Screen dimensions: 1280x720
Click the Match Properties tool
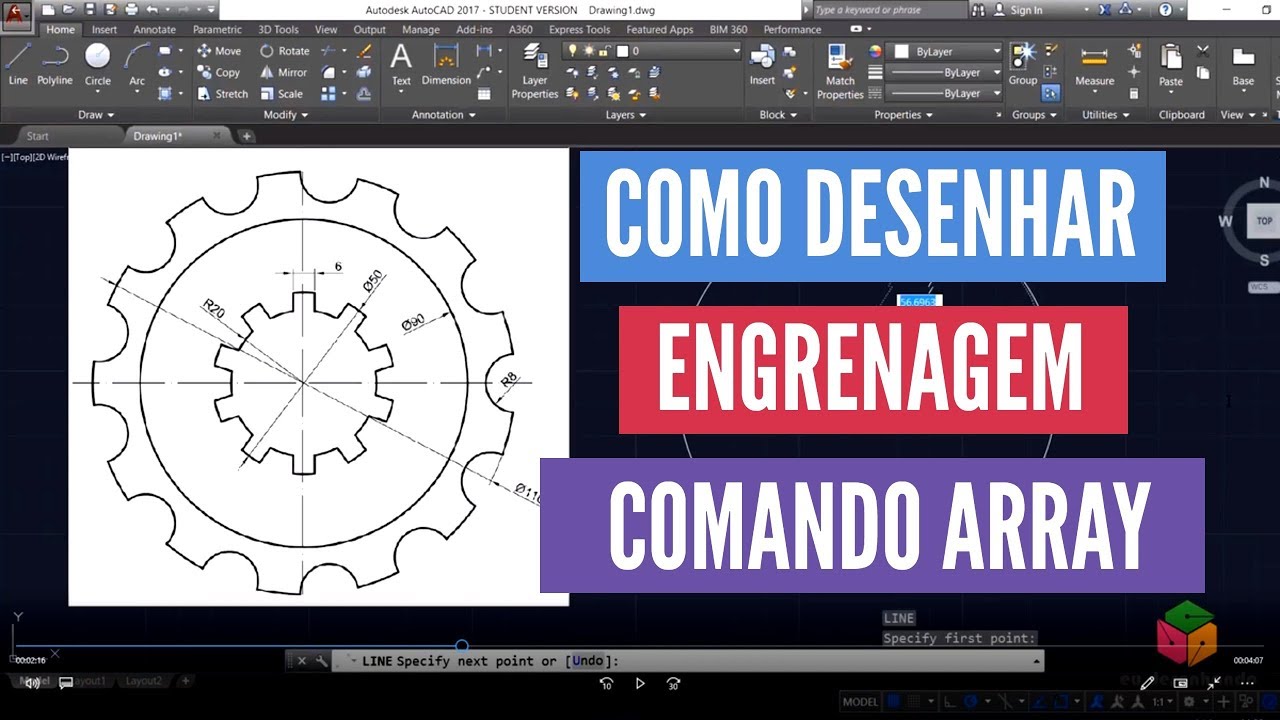tap(840, 72)
